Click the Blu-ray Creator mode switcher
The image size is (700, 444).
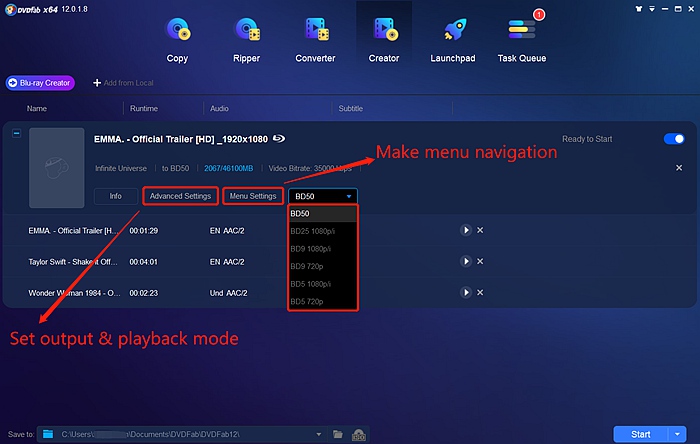point(40,83)
